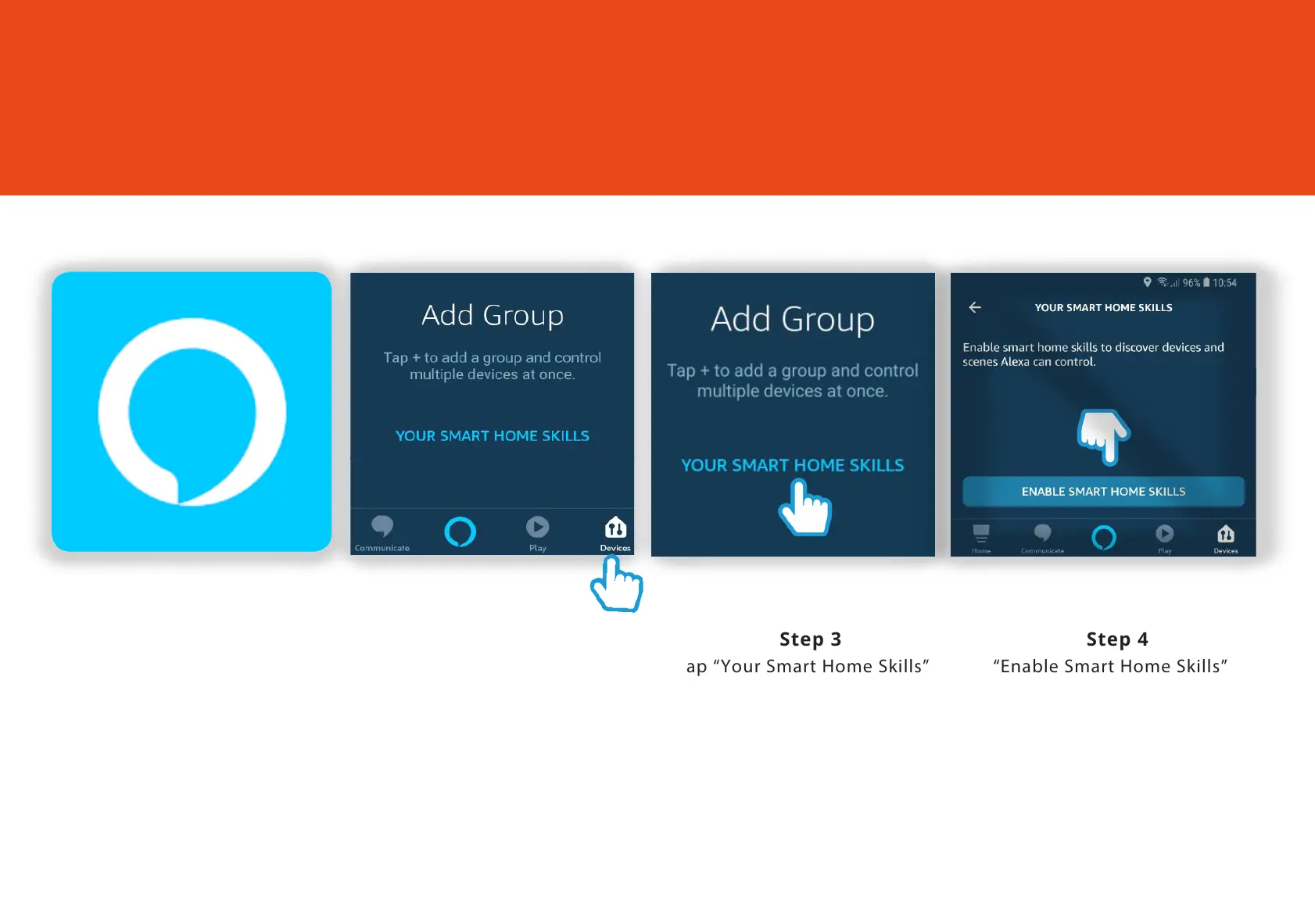Tap Devices icon in fourth panel
1315x924 pixels.
[1226, 534]
